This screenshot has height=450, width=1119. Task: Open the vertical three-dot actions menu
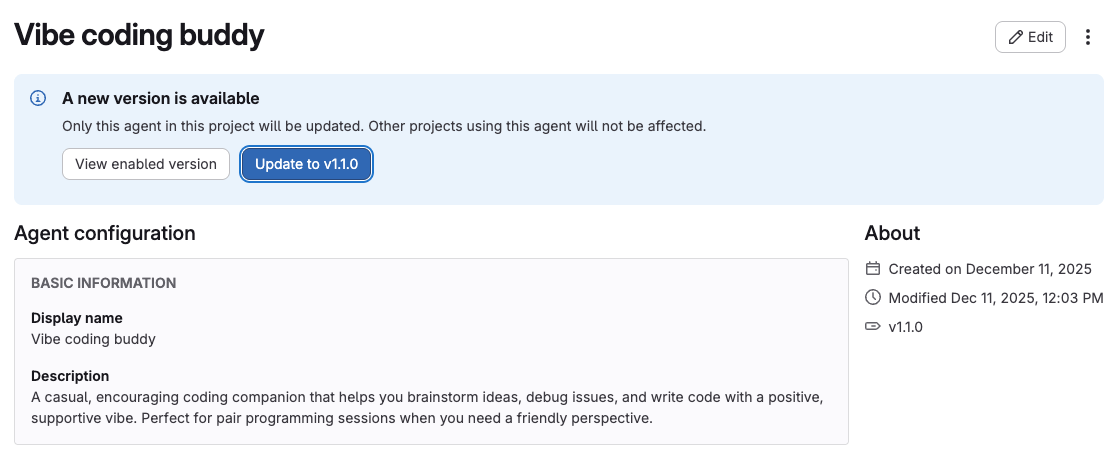point(1089,37)
